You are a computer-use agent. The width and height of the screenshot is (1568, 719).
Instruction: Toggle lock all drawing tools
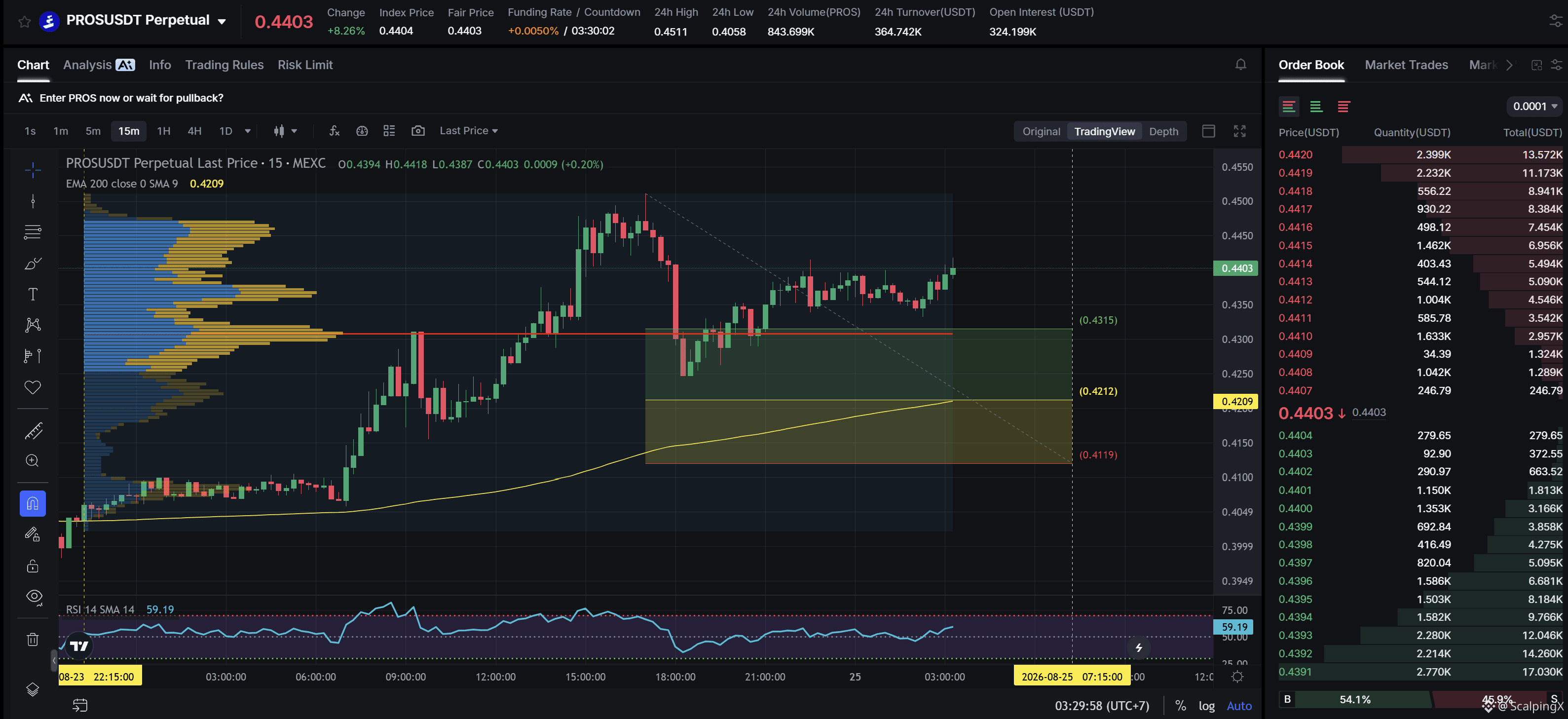33,566
